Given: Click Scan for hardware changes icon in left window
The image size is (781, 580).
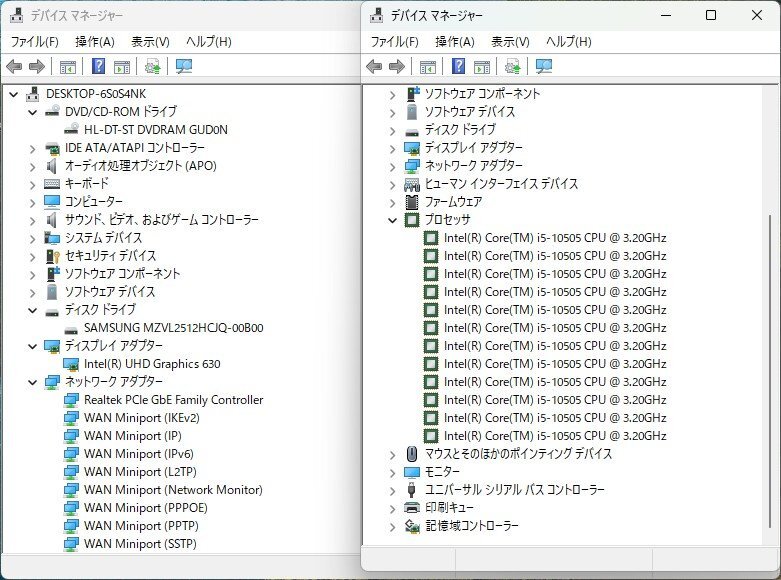Looking at the screenshot, I should (184, 66).
